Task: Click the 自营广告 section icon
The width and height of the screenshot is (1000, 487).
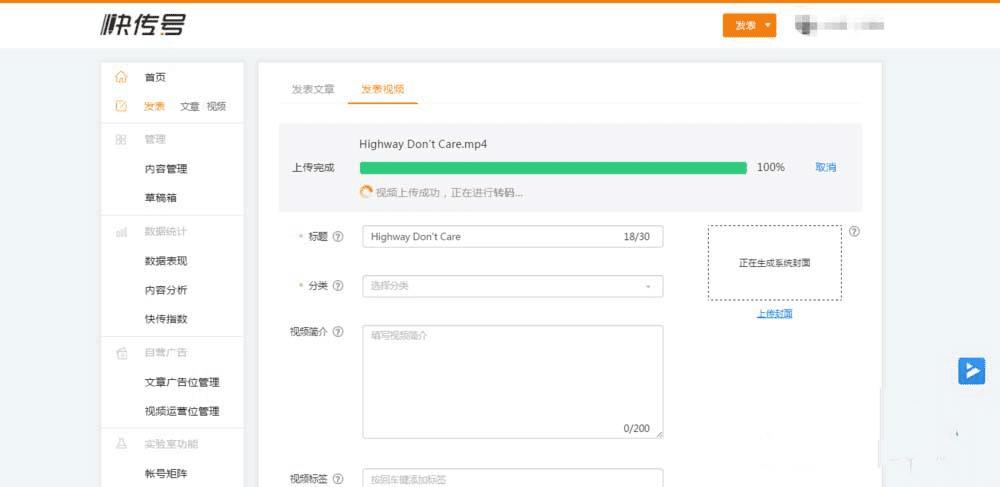Action: (121, 353)
